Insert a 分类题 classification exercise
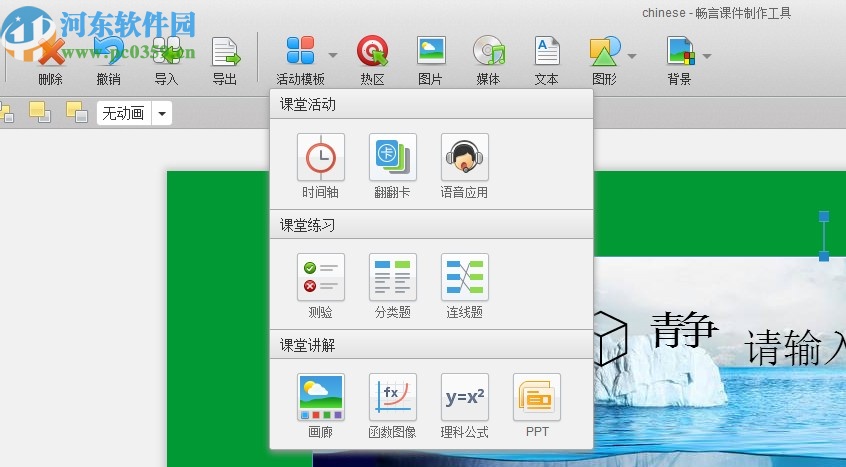 click(393, 277)
